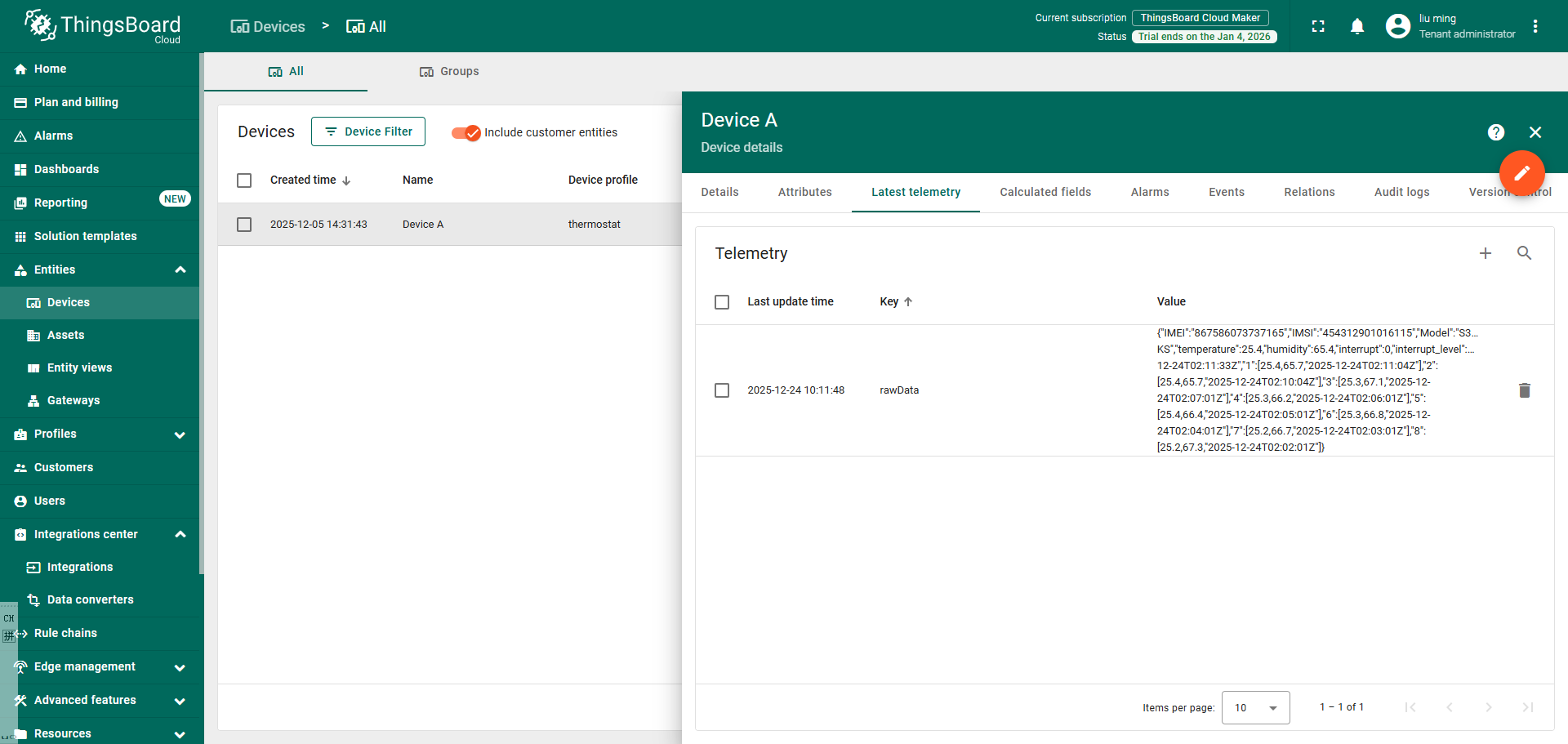1568x744 pixels.
Task: Switch to the Events tab
Action: tap(1227, 193)
